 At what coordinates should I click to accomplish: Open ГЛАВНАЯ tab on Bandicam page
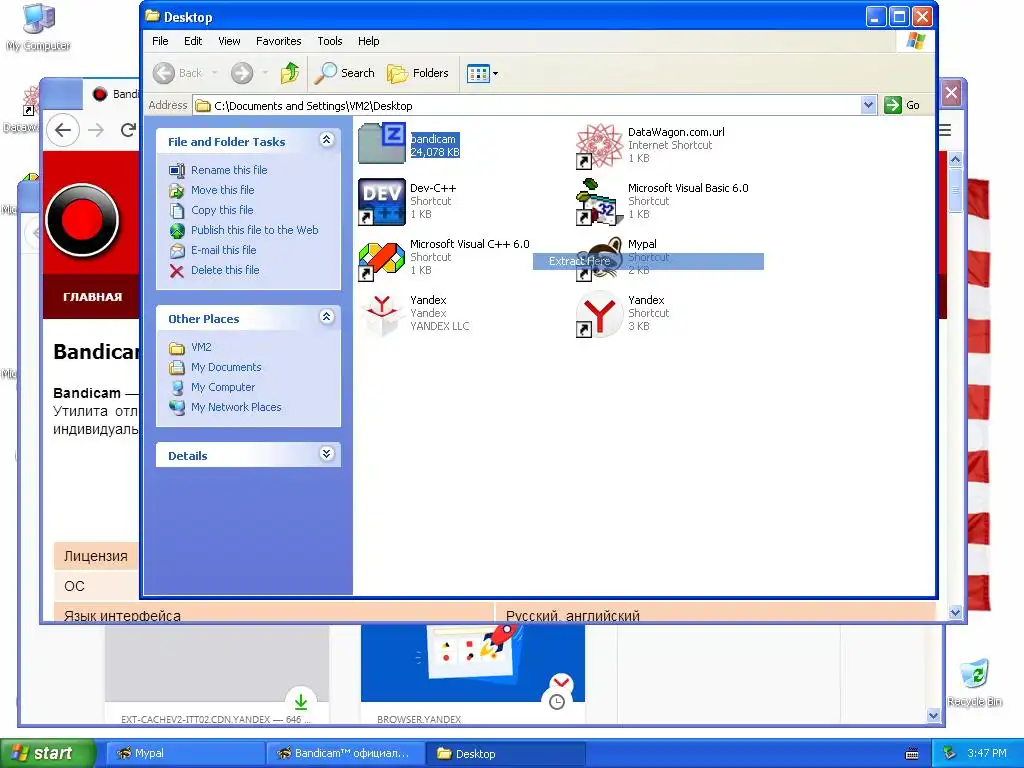[x=92, y=296]
